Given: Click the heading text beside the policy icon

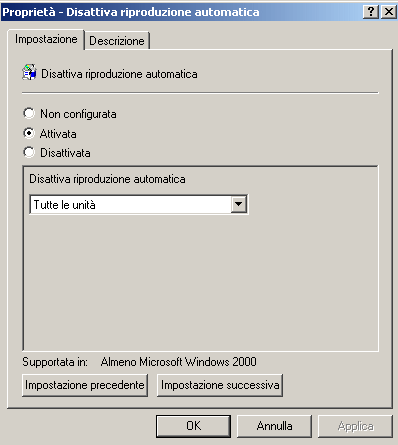Looking at the screenshot, I should (x=119, y=74).
